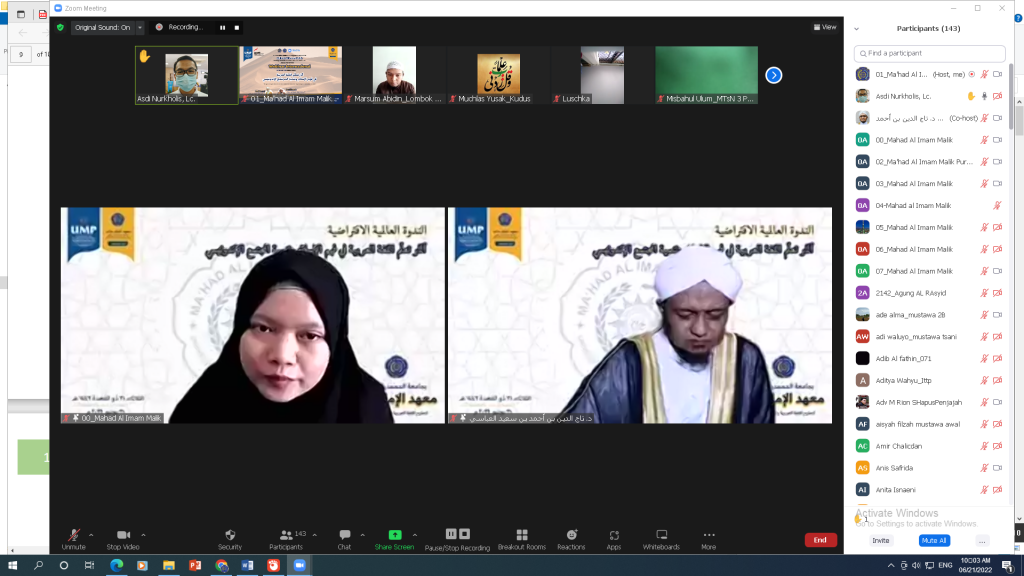Click the green Share Screen icon

(394, 535)
